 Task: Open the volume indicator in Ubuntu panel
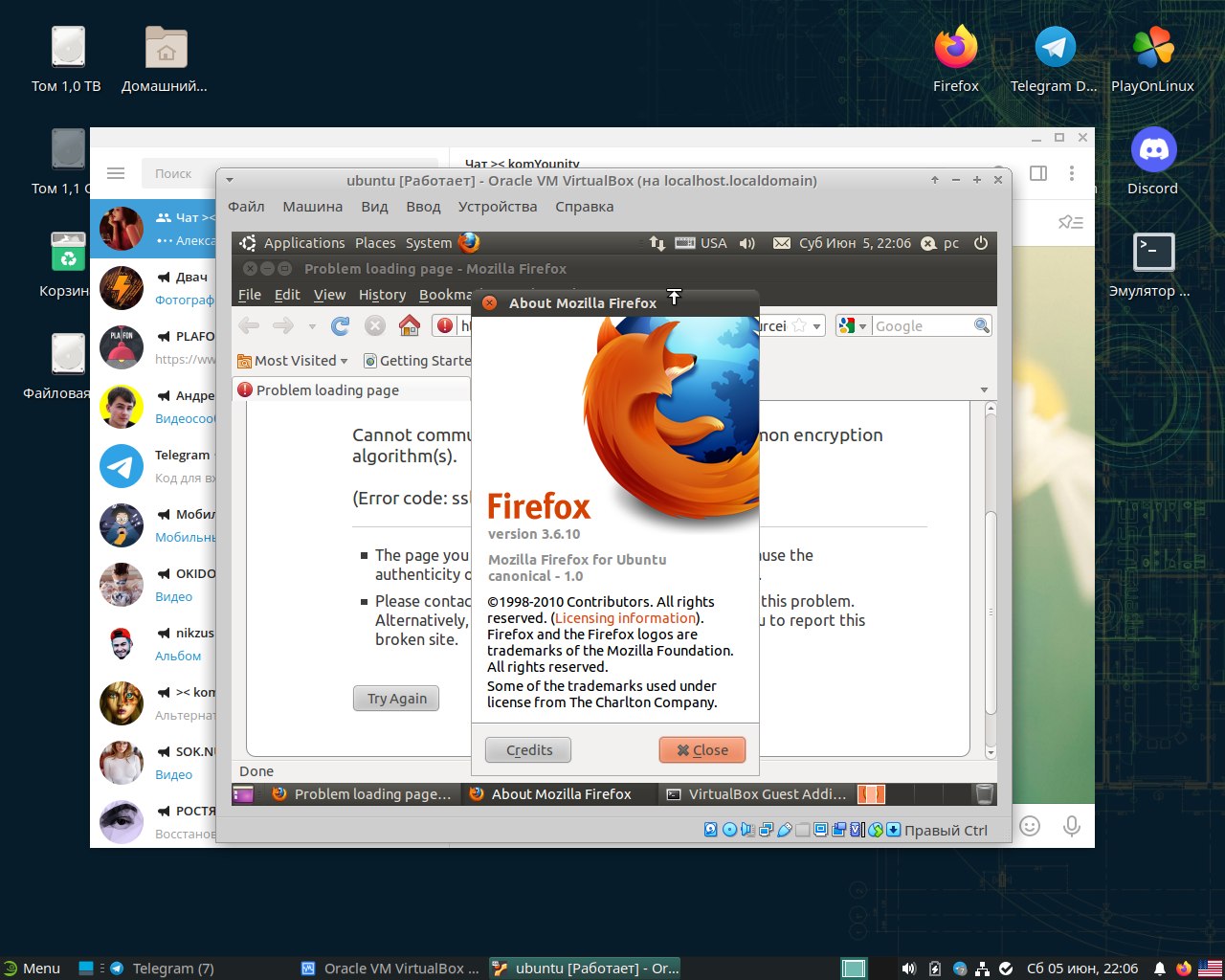coord(747,243)
